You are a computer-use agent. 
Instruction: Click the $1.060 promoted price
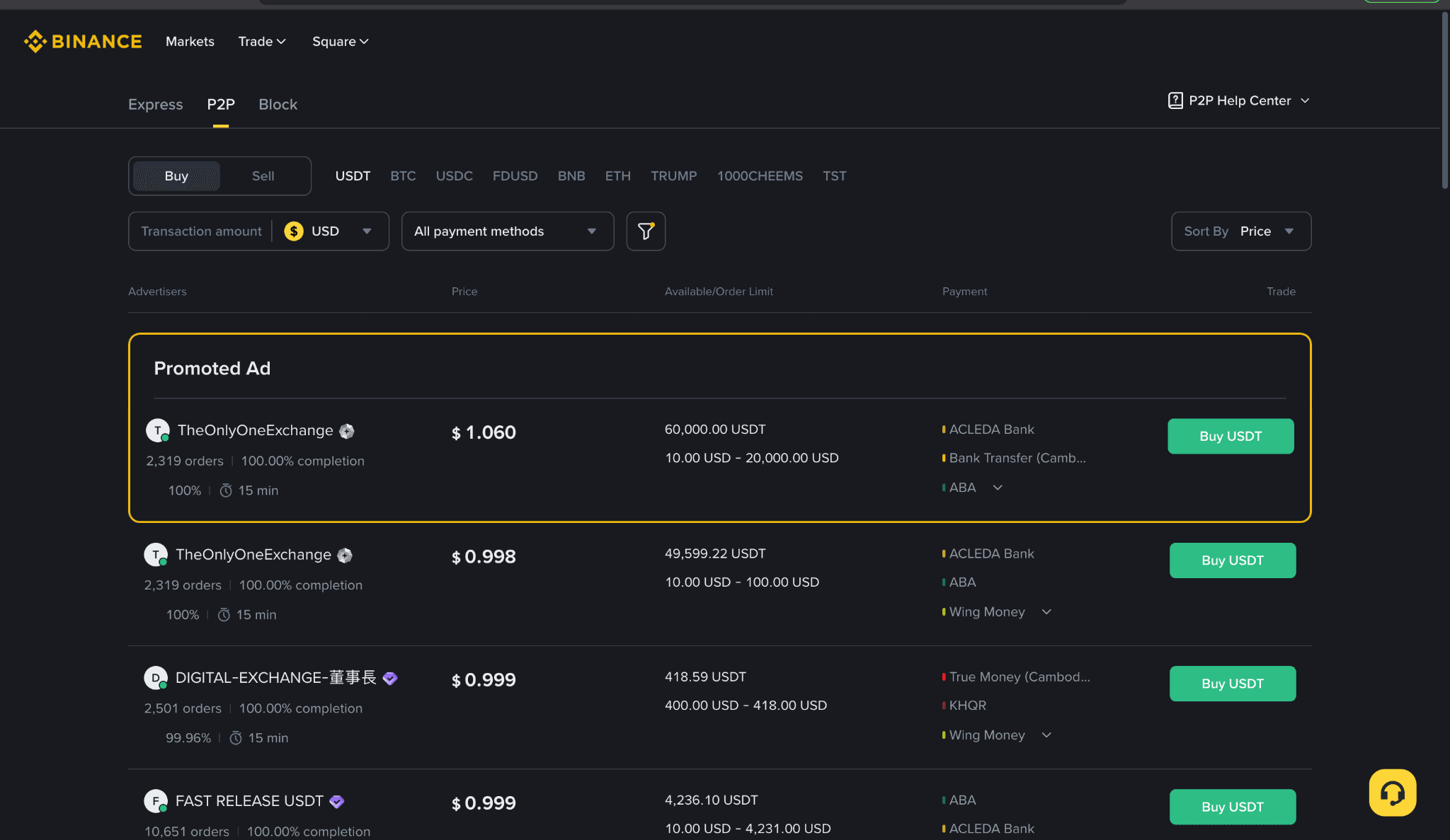[x=484, y=432]
